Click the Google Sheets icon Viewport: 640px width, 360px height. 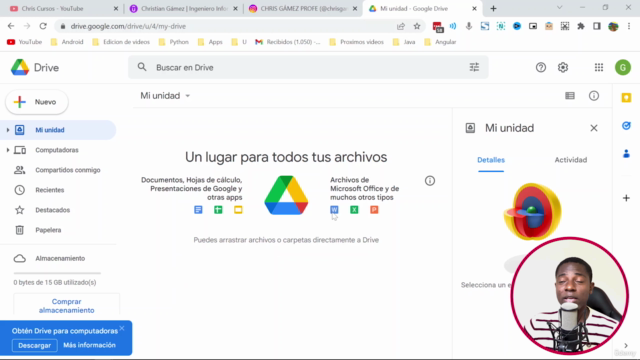pyautogui.click(x=218, y=210)
